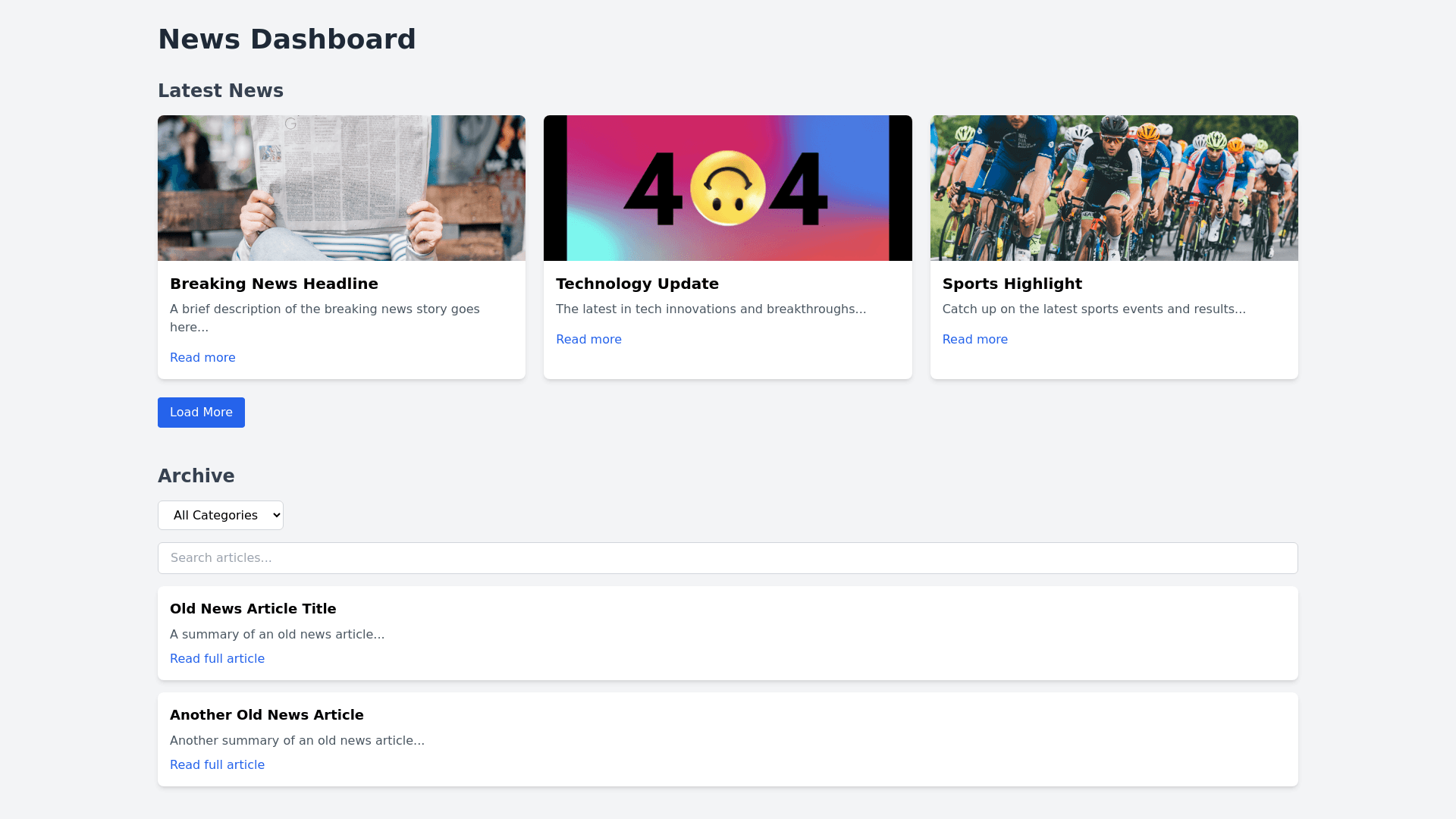
Task: Open Read more under Breaking News Headline
Action: coord(202,358)
